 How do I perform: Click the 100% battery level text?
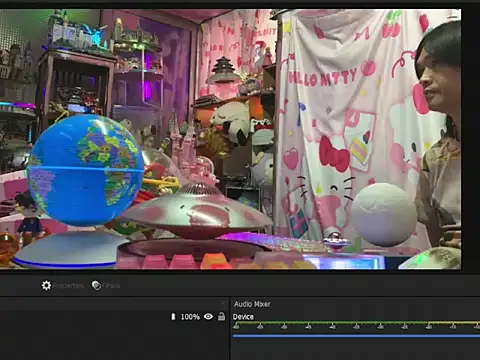tap(190, 317)
